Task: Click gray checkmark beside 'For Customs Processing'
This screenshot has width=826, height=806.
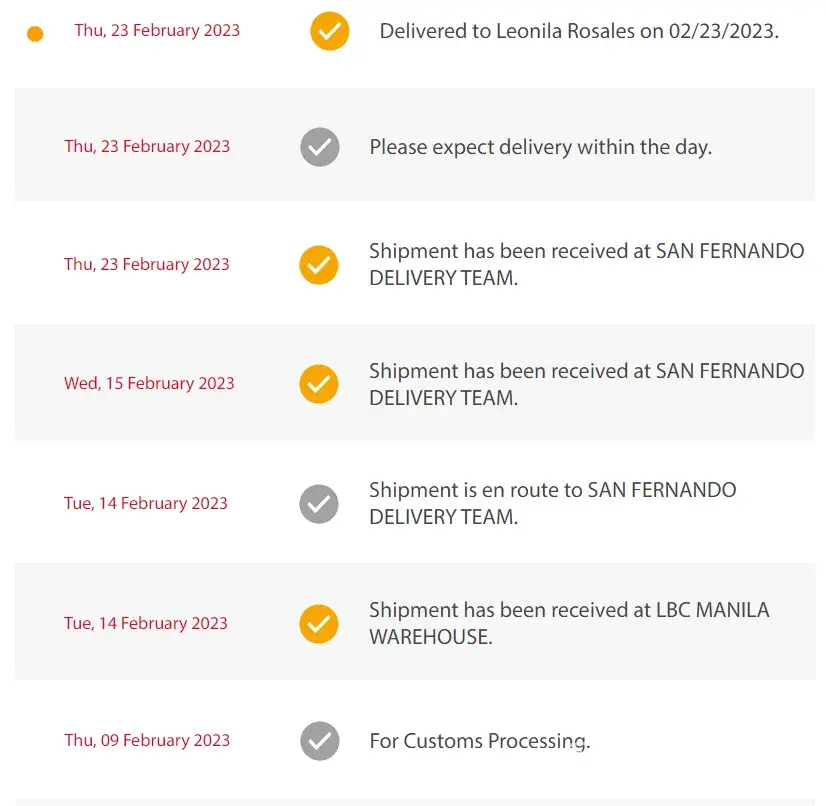Action: point(319,741)
